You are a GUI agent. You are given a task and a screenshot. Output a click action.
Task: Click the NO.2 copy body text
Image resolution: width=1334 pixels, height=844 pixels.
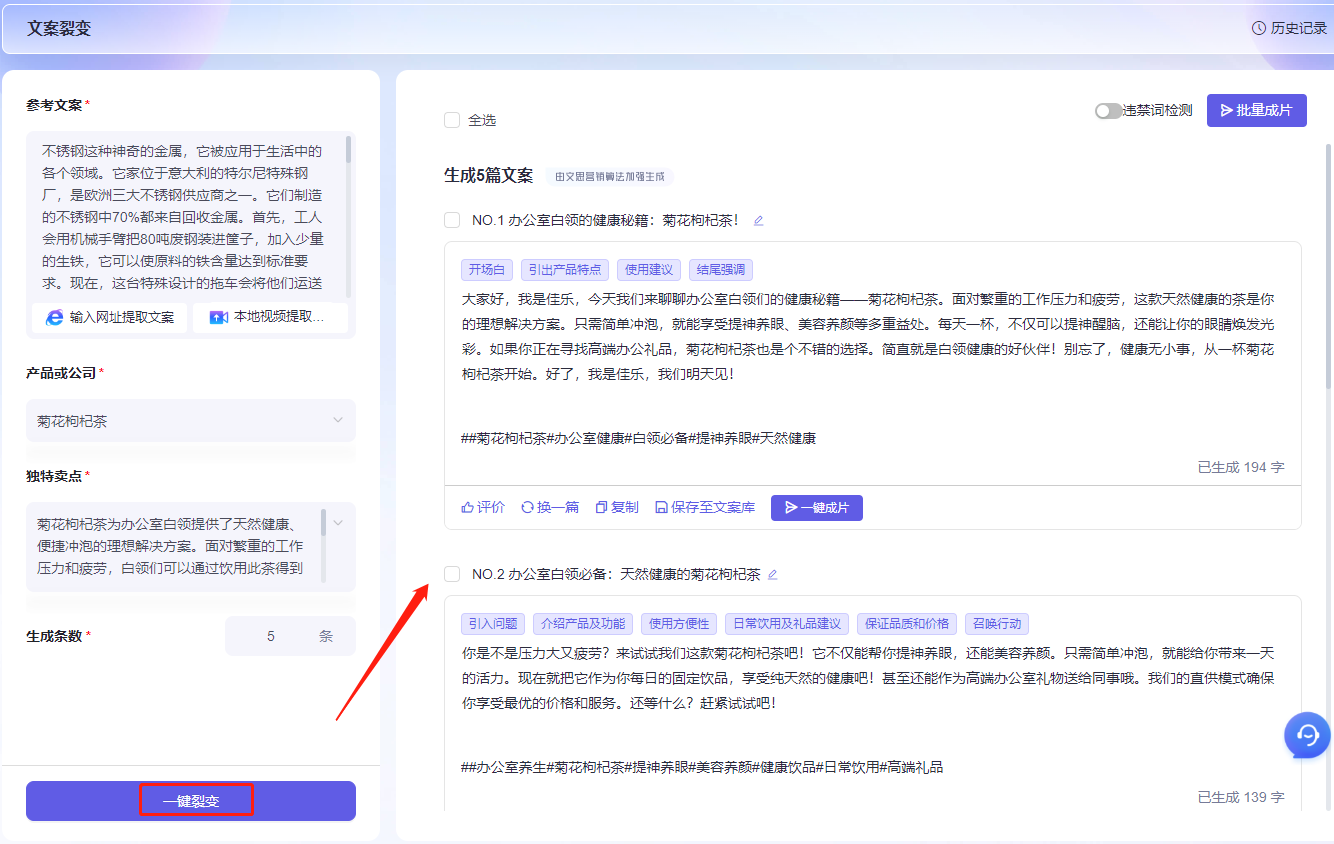coord(868,678)
